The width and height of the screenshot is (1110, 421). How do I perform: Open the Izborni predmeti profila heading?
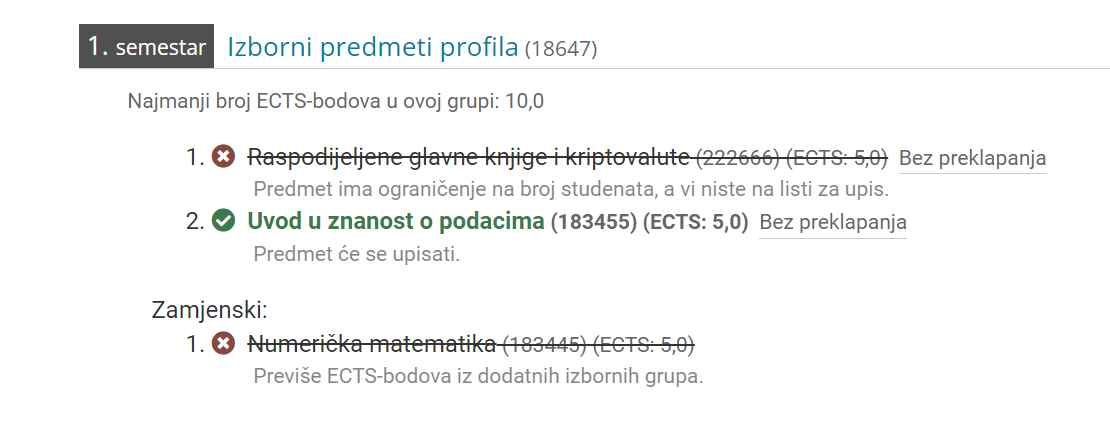tap(373, 47)
